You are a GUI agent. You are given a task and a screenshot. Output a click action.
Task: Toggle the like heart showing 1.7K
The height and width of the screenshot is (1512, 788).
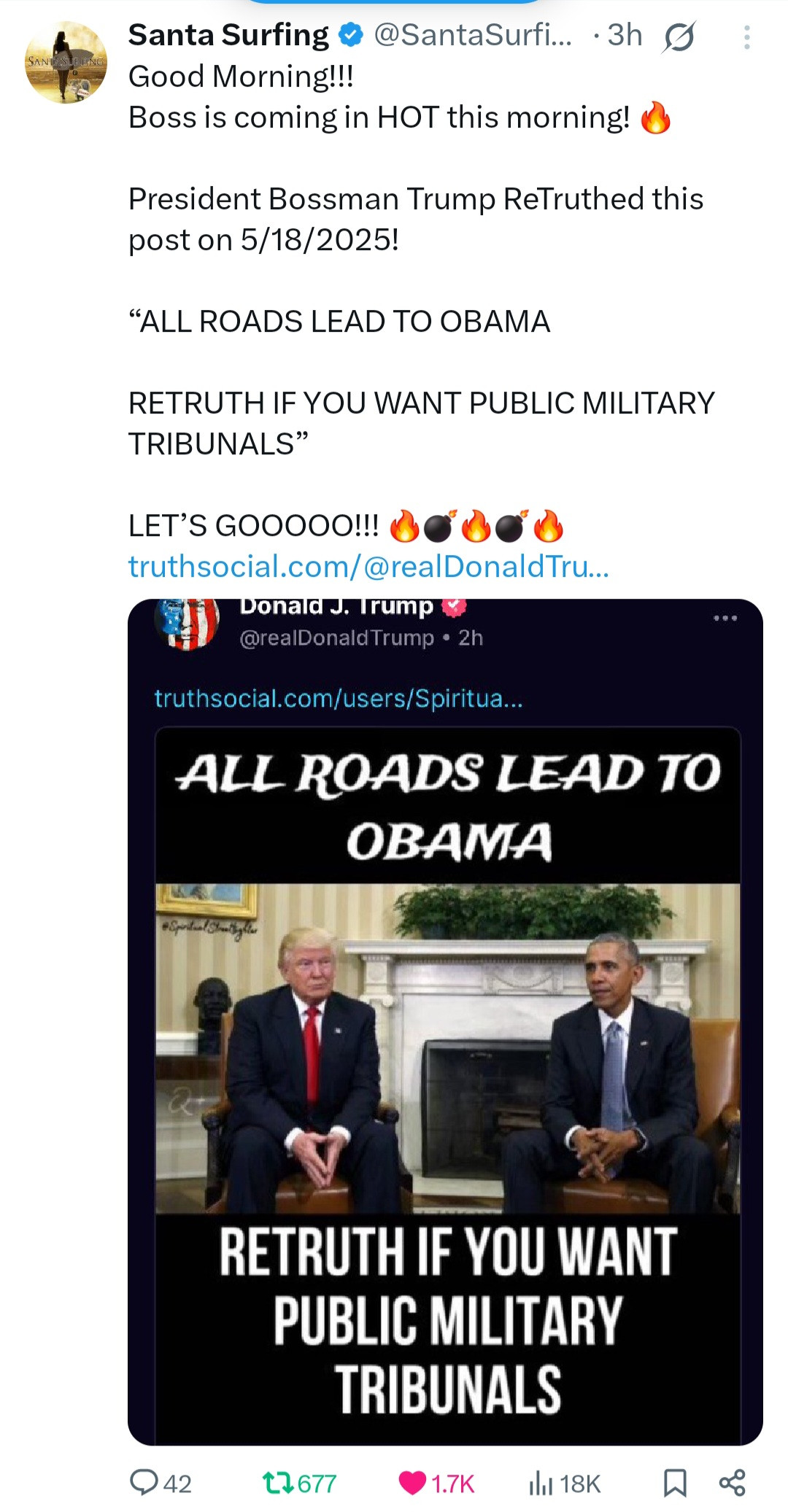click(x=437, y=1483)
